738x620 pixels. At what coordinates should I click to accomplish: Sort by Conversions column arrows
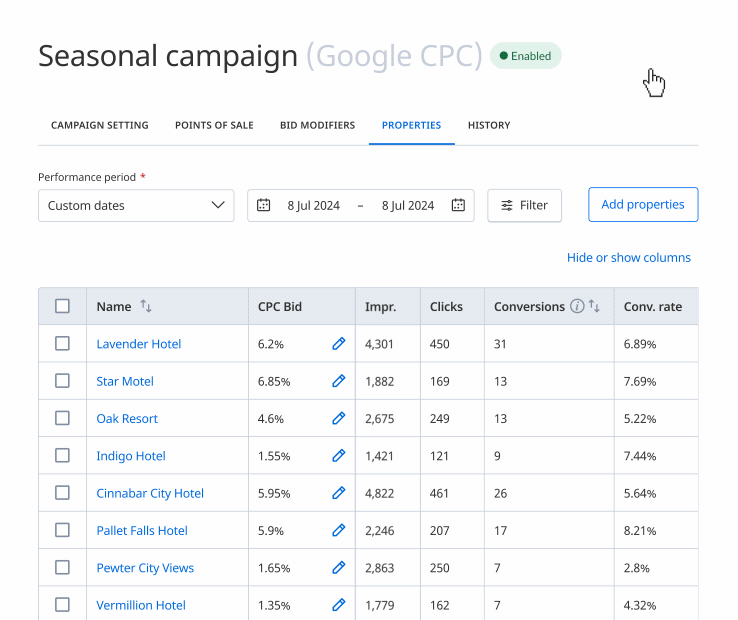tap(595, 307)
